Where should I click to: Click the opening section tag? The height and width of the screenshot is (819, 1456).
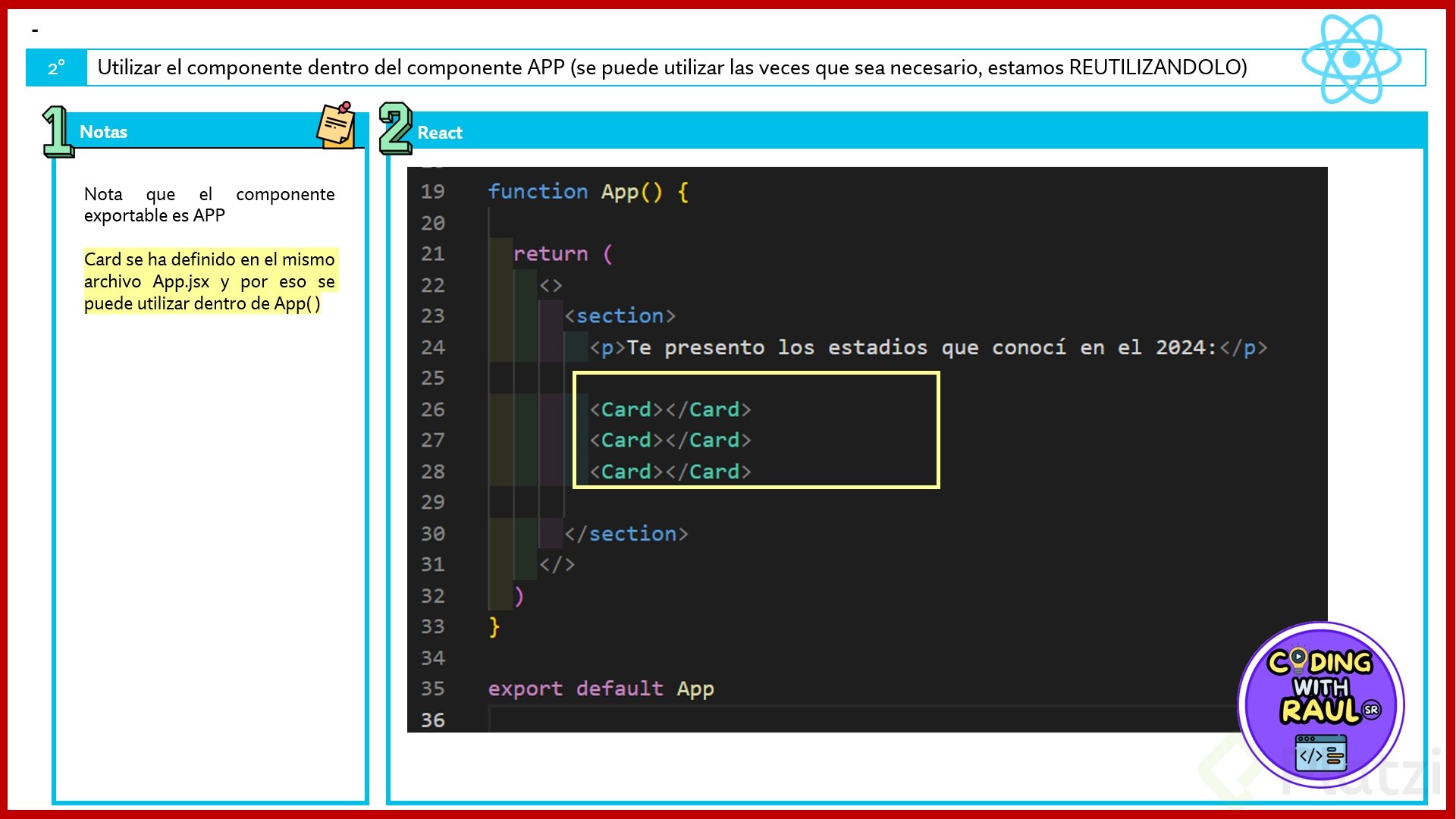[x=620, y=315]
